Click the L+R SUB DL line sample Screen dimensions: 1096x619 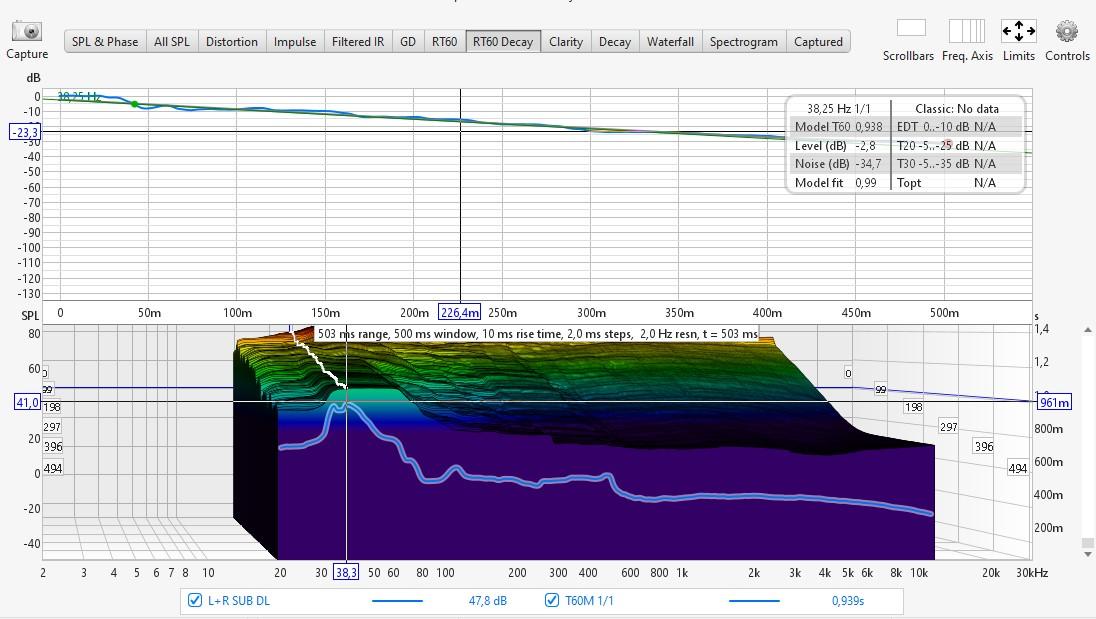coord(397,601)
